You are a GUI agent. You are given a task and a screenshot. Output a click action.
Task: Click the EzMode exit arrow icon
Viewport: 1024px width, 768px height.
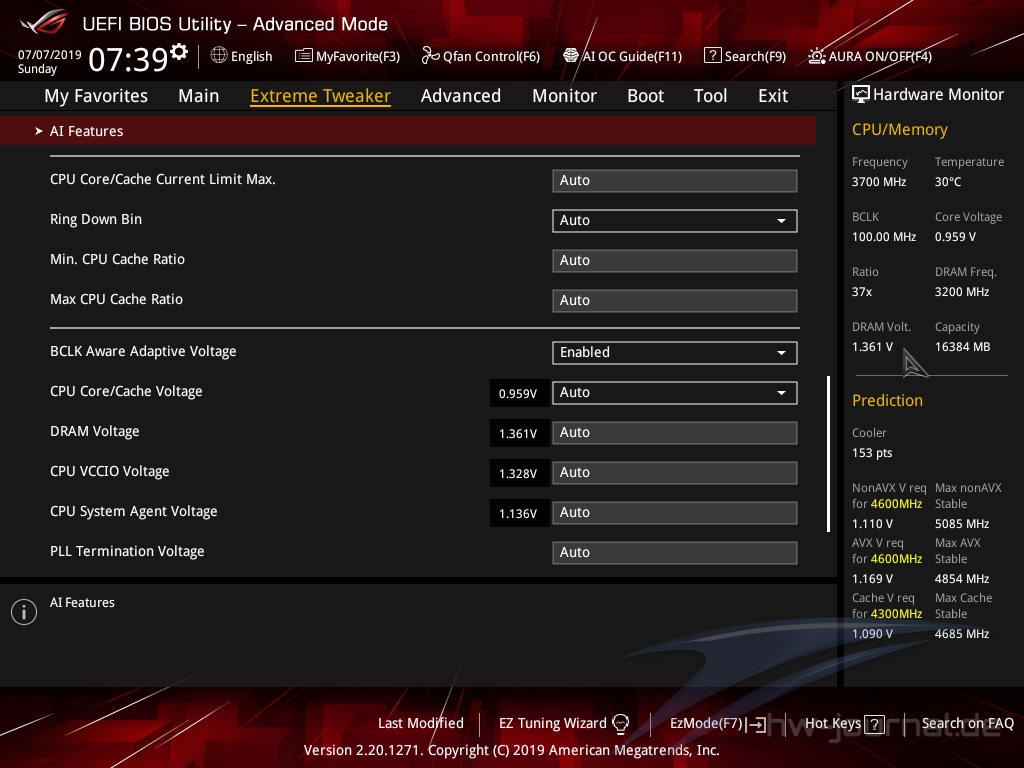point(756,724)
